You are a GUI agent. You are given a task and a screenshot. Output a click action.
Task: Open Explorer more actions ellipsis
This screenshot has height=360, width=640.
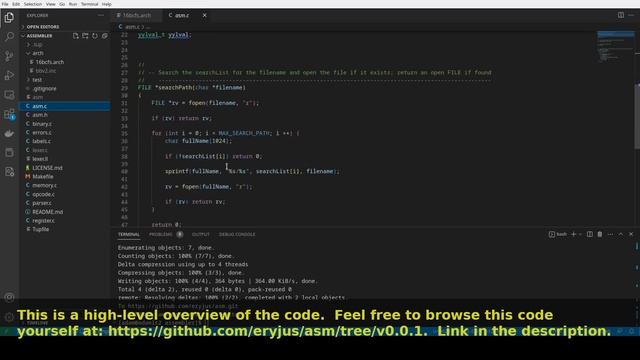[100, 16]
